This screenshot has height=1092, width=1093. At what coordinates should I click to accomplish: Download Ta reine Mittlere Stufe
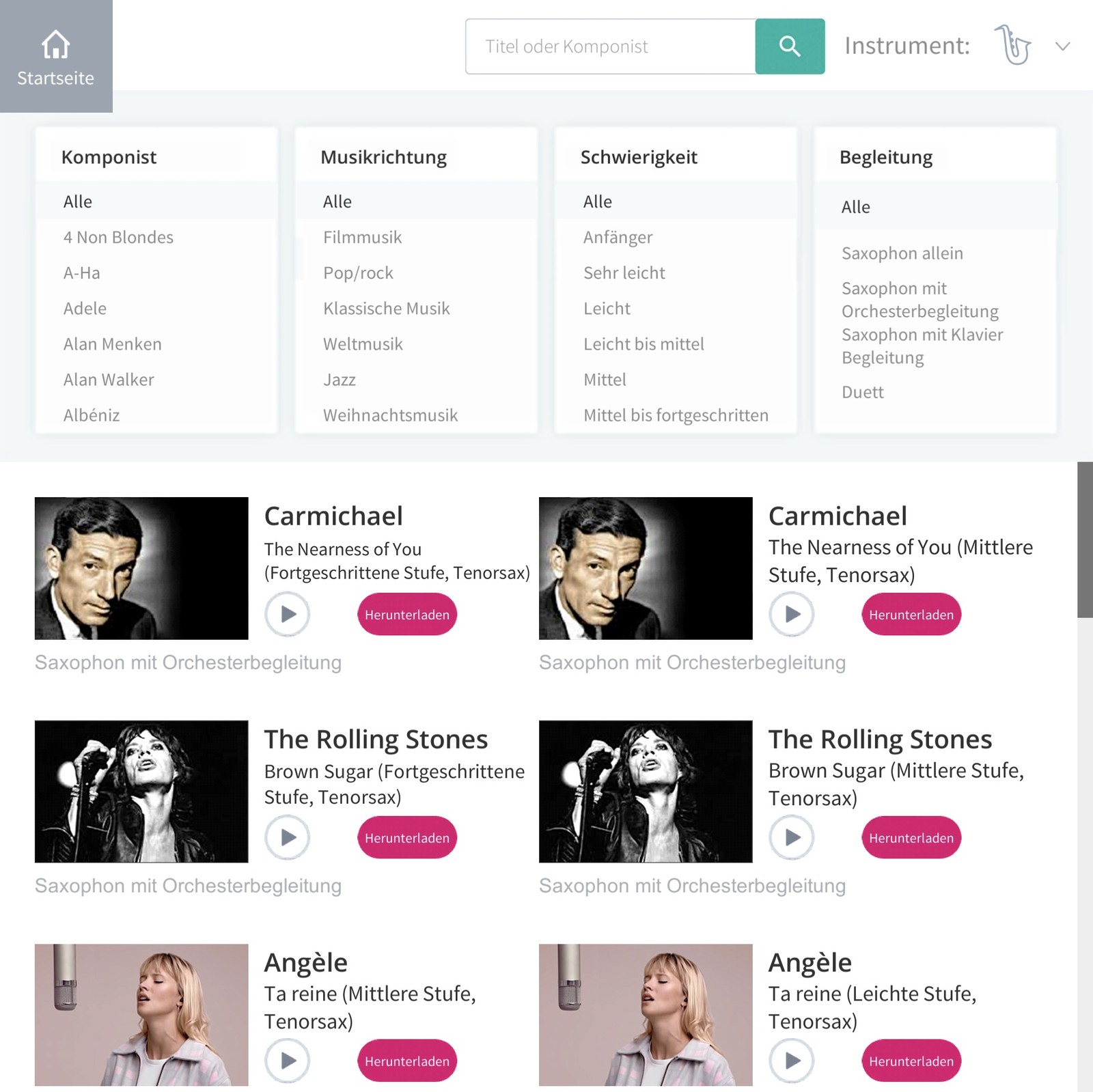[407, 1061]
